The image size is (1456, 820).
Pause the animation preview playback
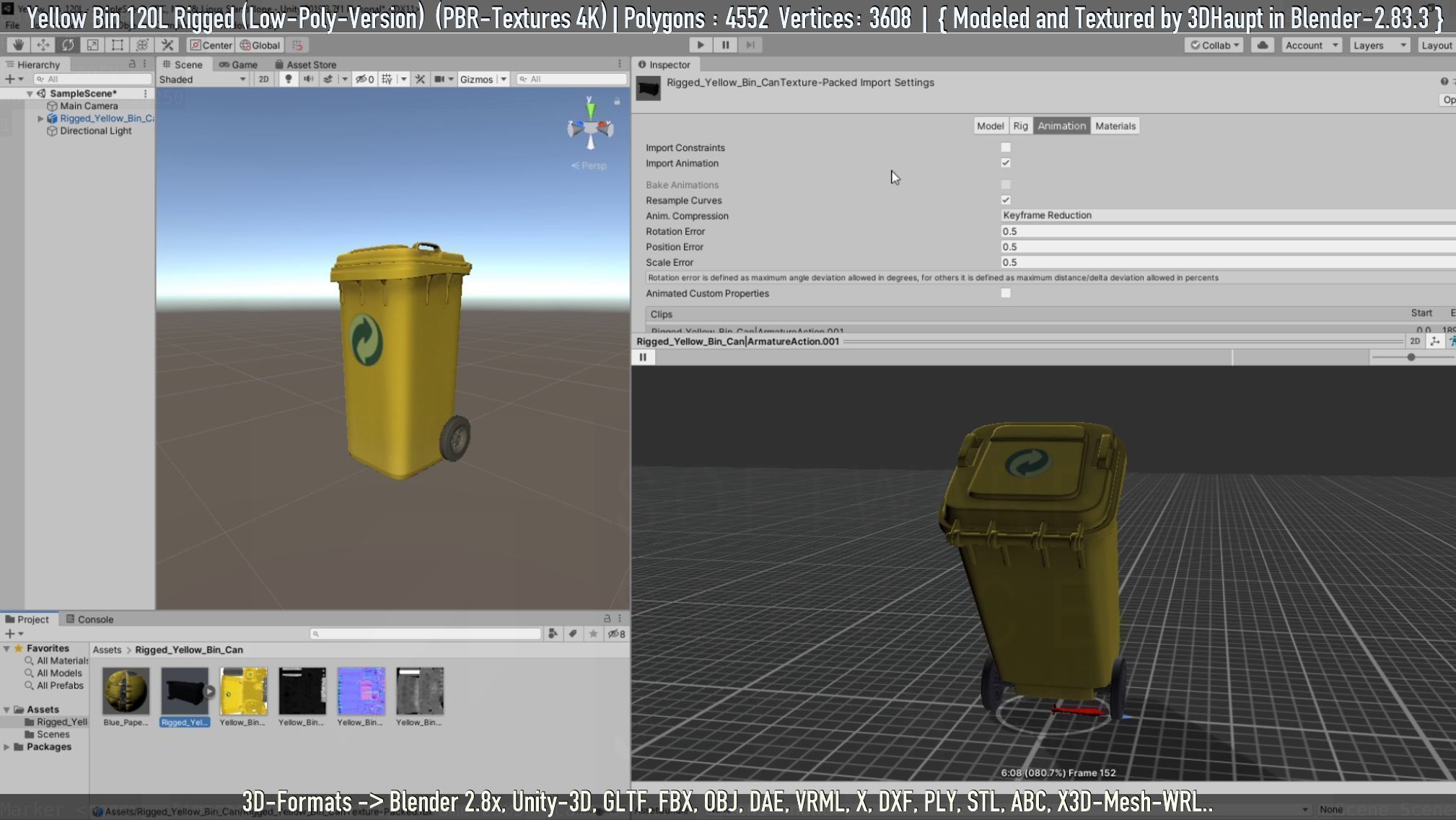point(643,357)
